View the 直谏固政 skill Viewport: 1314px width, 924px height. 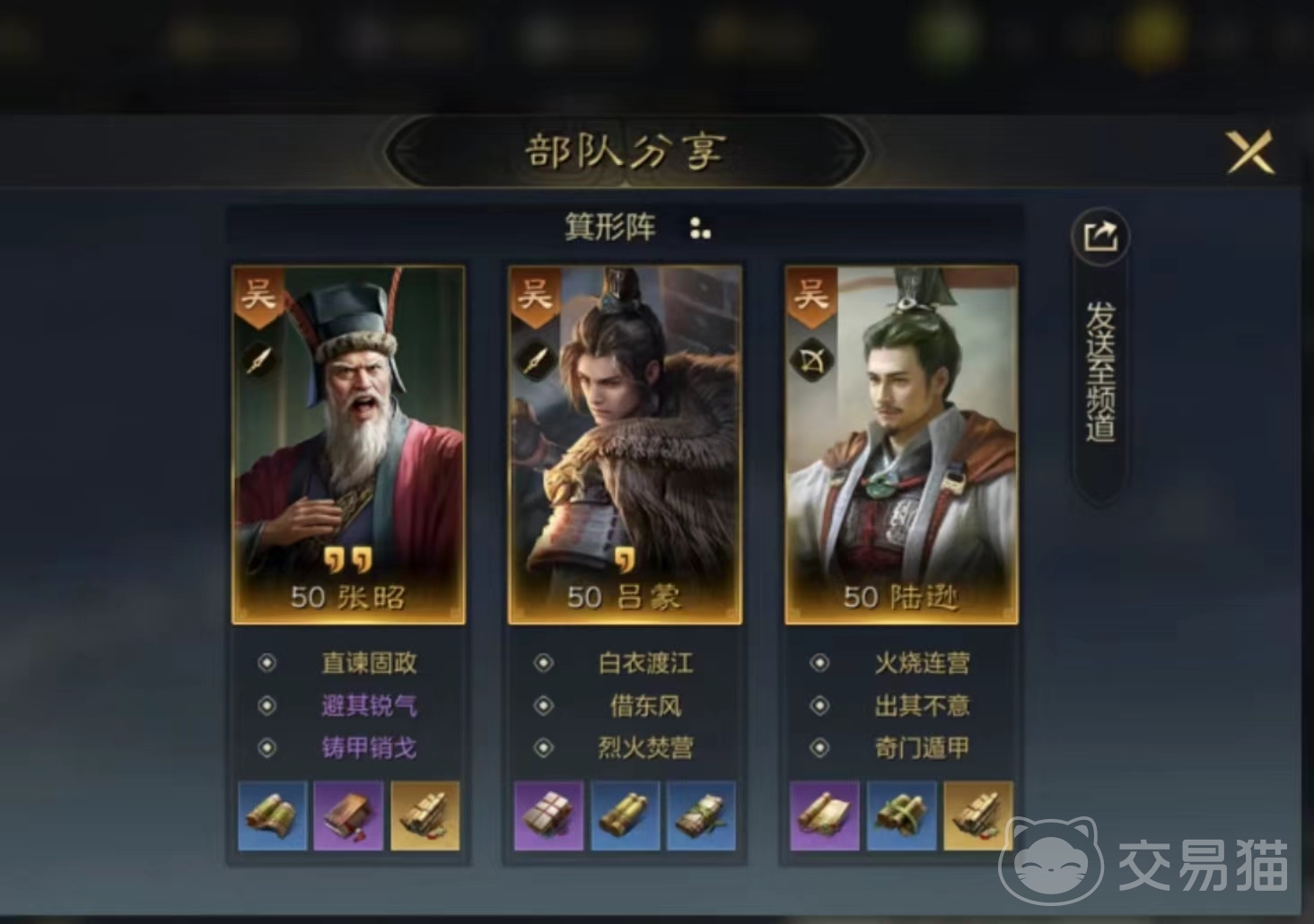(369, 663)
